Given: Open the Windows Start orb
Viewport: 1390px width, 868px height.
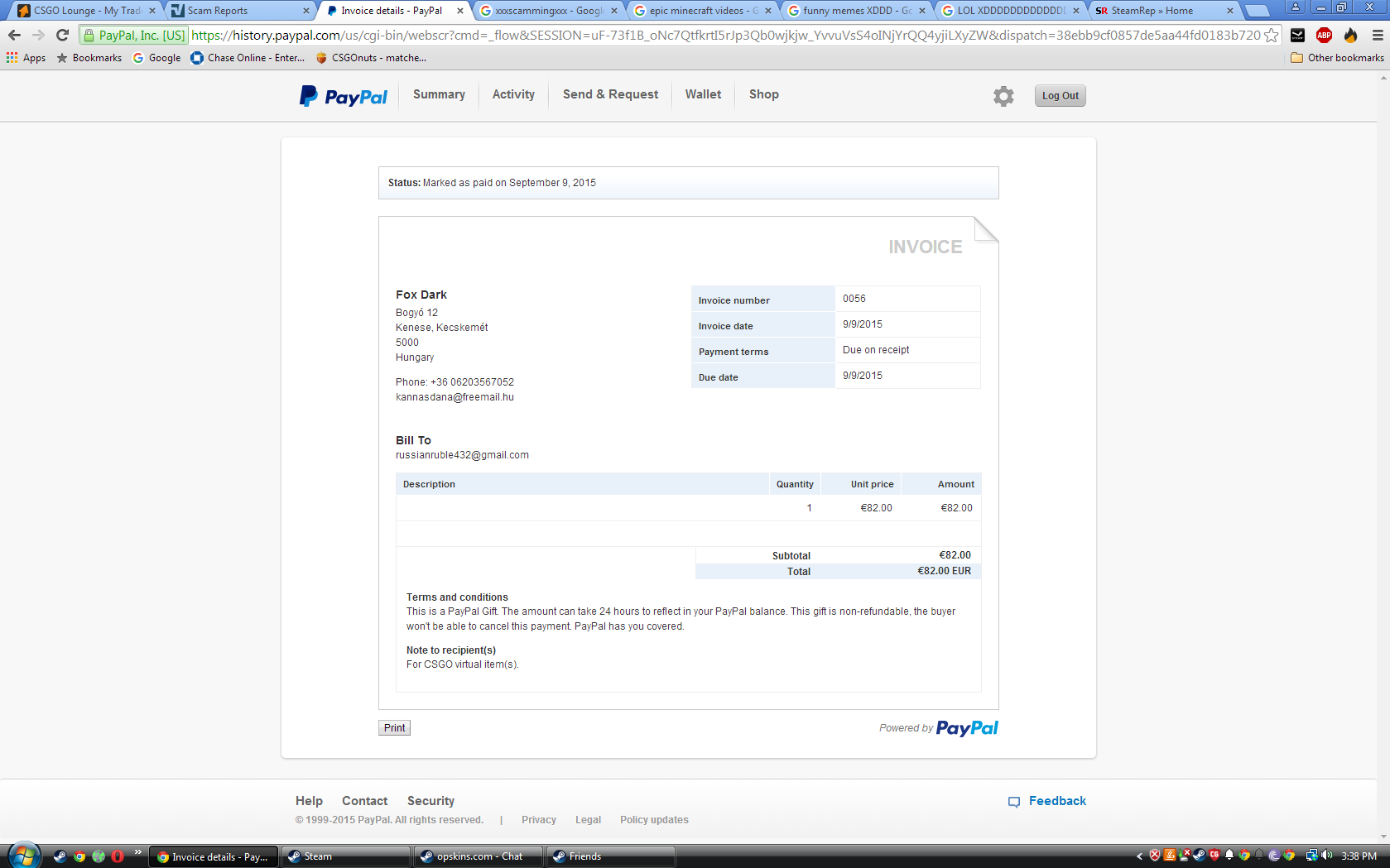Looking at the screenshot, I should click(23, 856).
